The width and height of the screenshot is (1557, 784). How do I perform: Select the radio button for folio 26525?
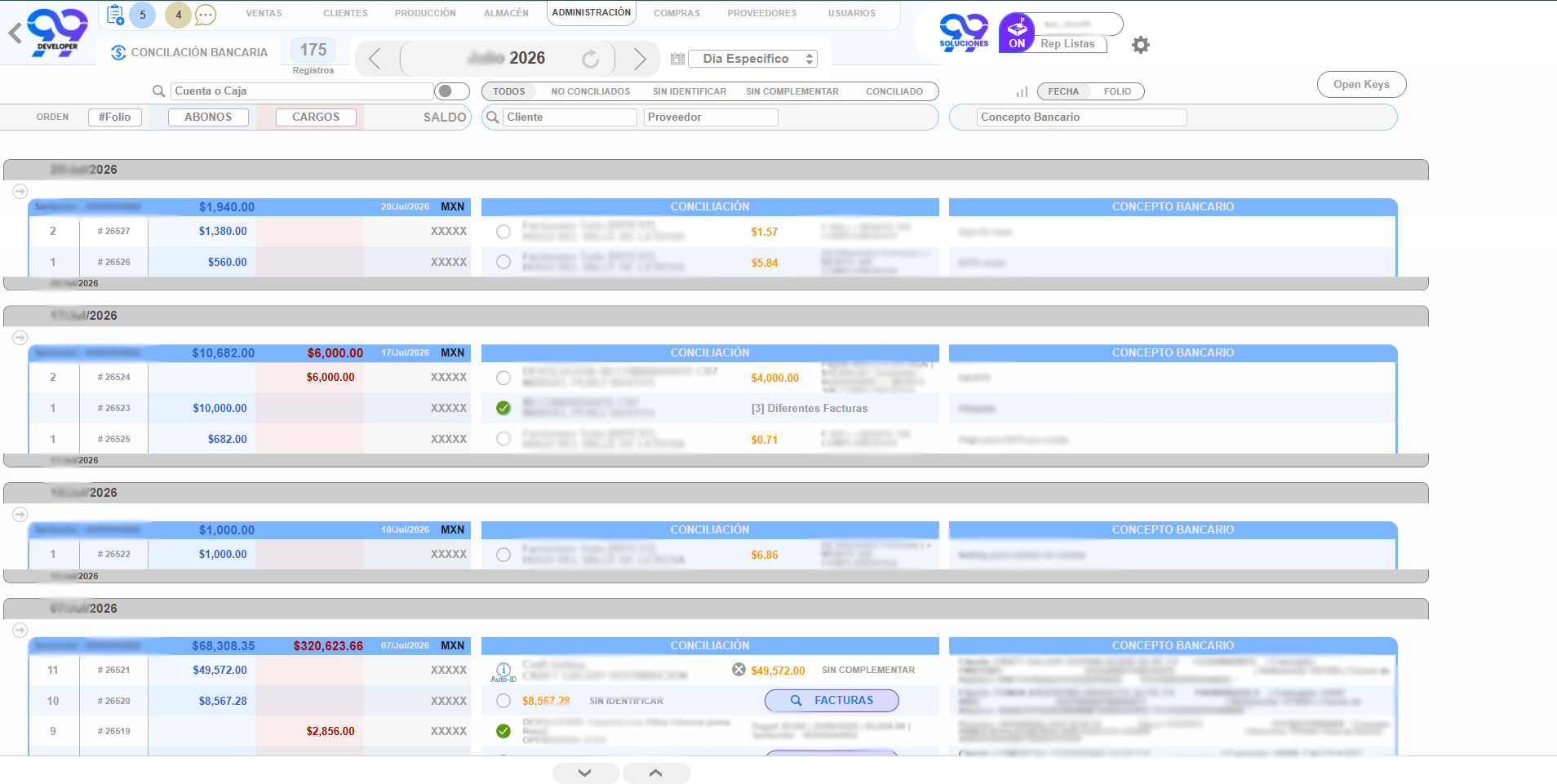coord(503,439)
